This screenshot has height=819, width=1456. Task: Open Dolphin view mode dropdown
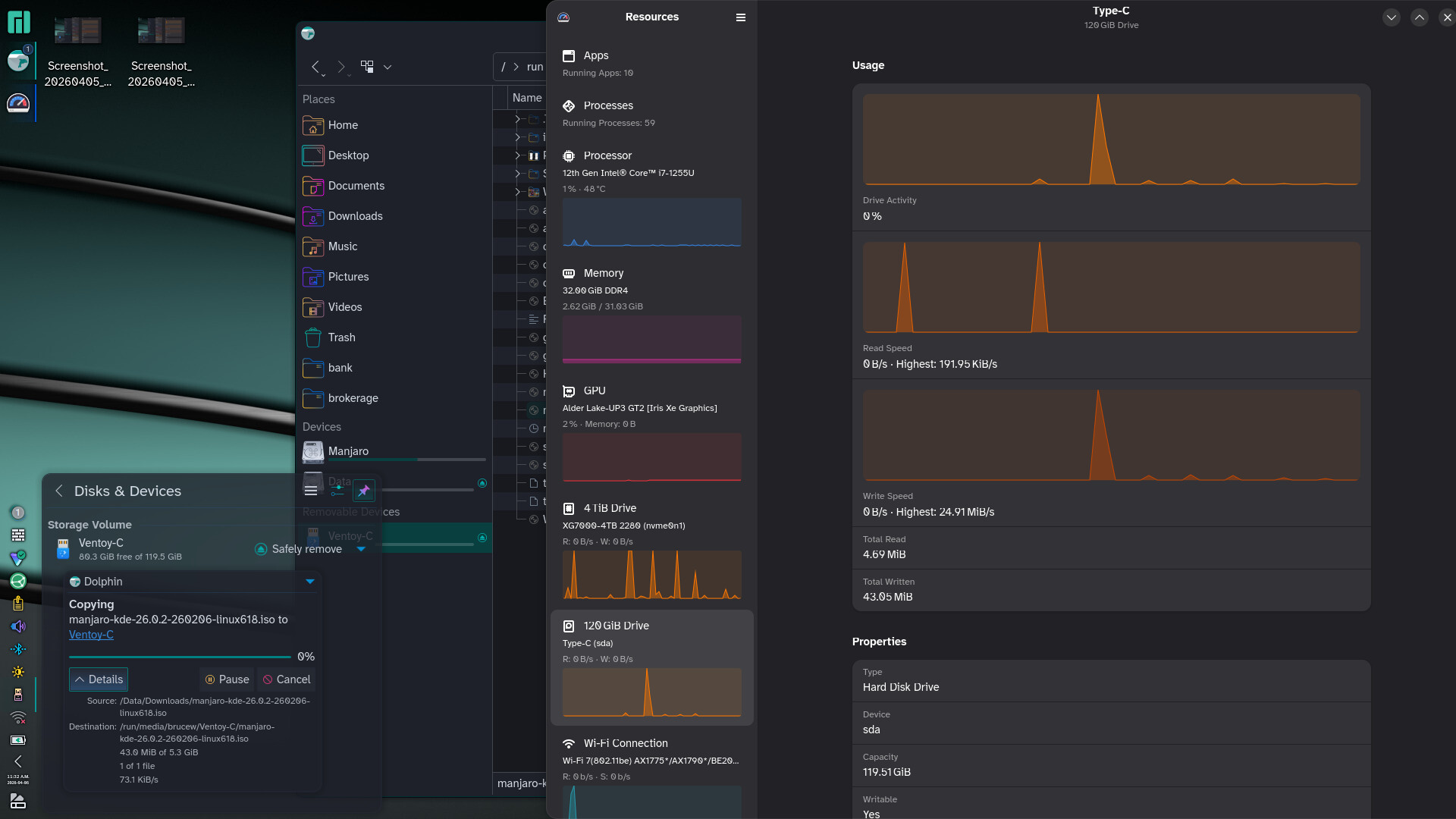click(388, 67)
